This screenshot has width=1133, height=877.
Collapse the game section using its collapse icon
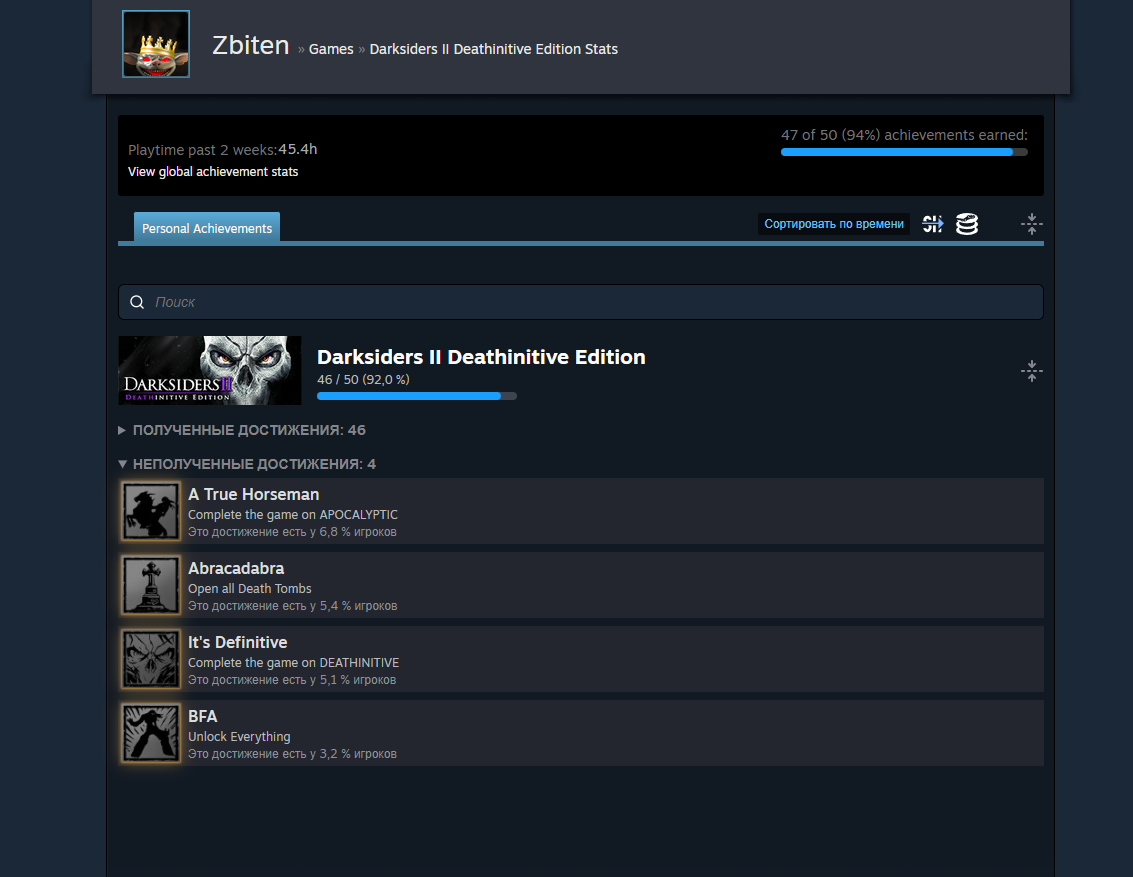[x=1032, y=371]
